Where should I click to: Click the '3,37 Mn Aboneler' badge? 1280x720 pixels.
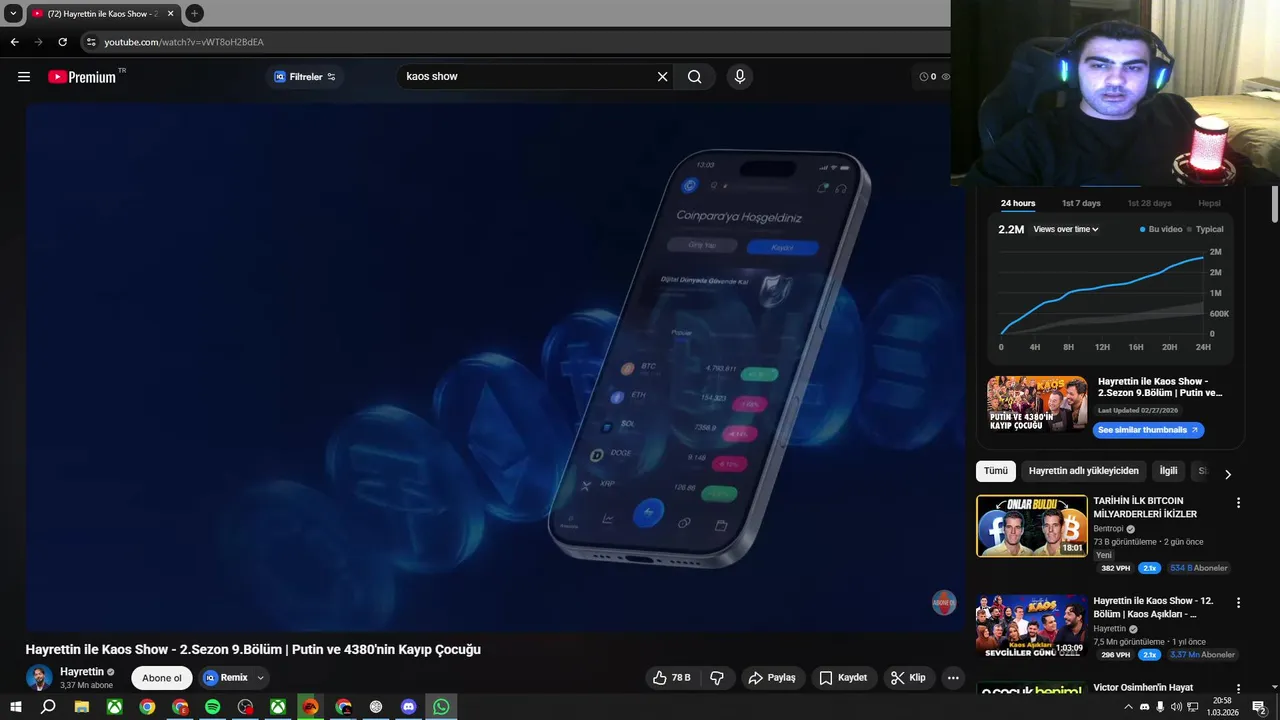coord(1202,655)
